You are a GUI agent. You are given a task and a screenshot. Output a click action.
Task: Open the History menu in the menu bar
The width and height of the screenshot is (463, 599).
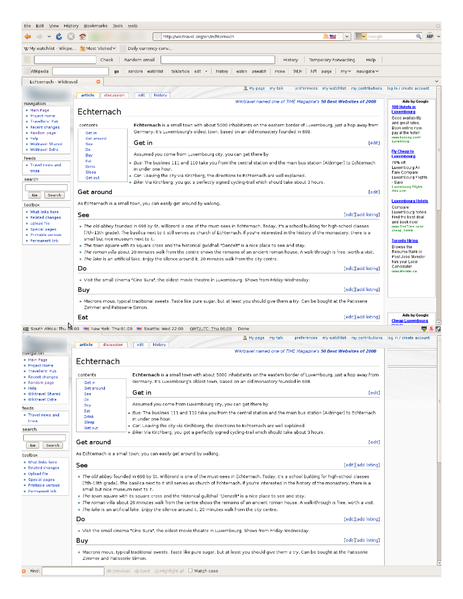pos(71,26)
